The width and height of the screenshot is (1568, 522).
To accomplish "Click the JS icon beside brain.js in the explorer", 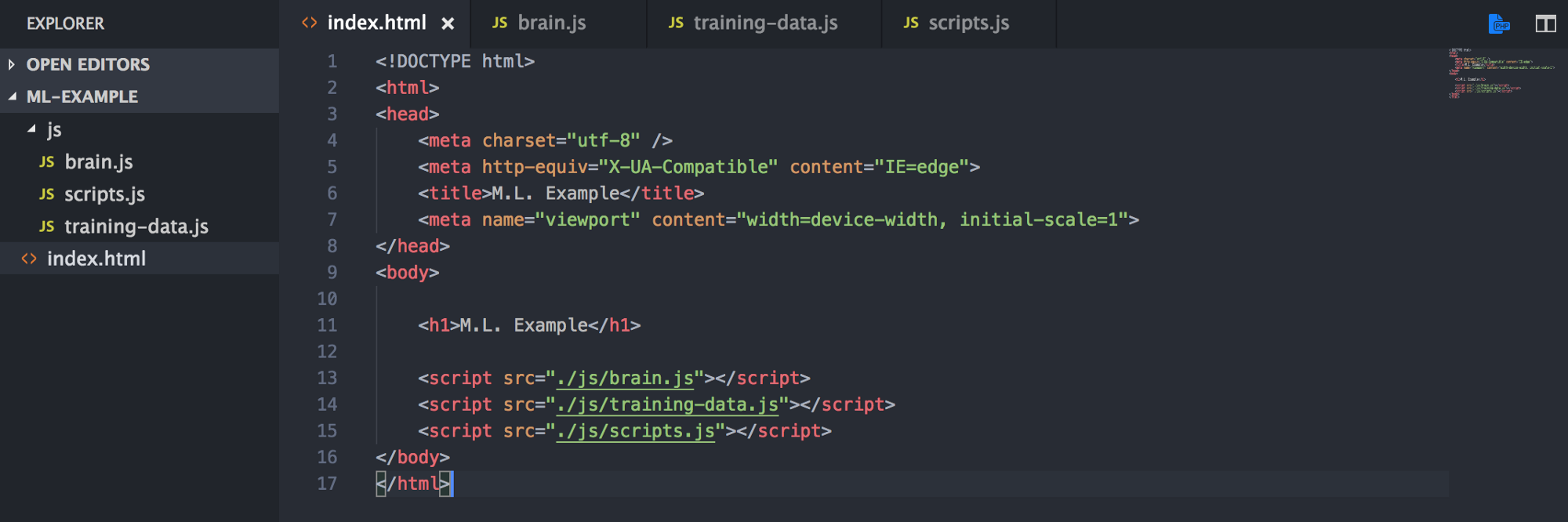I will coord(47,162).
